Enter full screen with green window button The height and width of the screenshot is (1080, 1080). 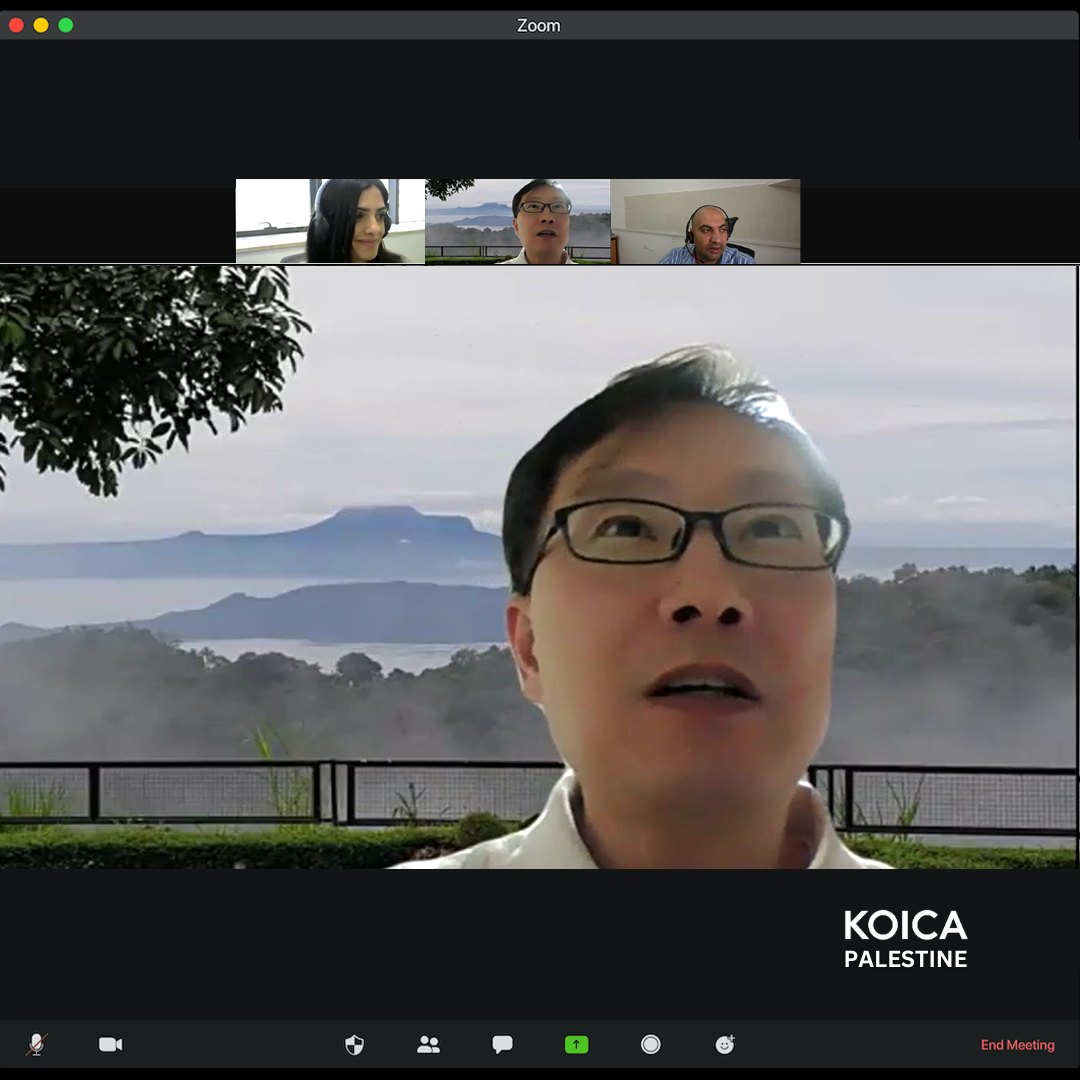(66, 25)
